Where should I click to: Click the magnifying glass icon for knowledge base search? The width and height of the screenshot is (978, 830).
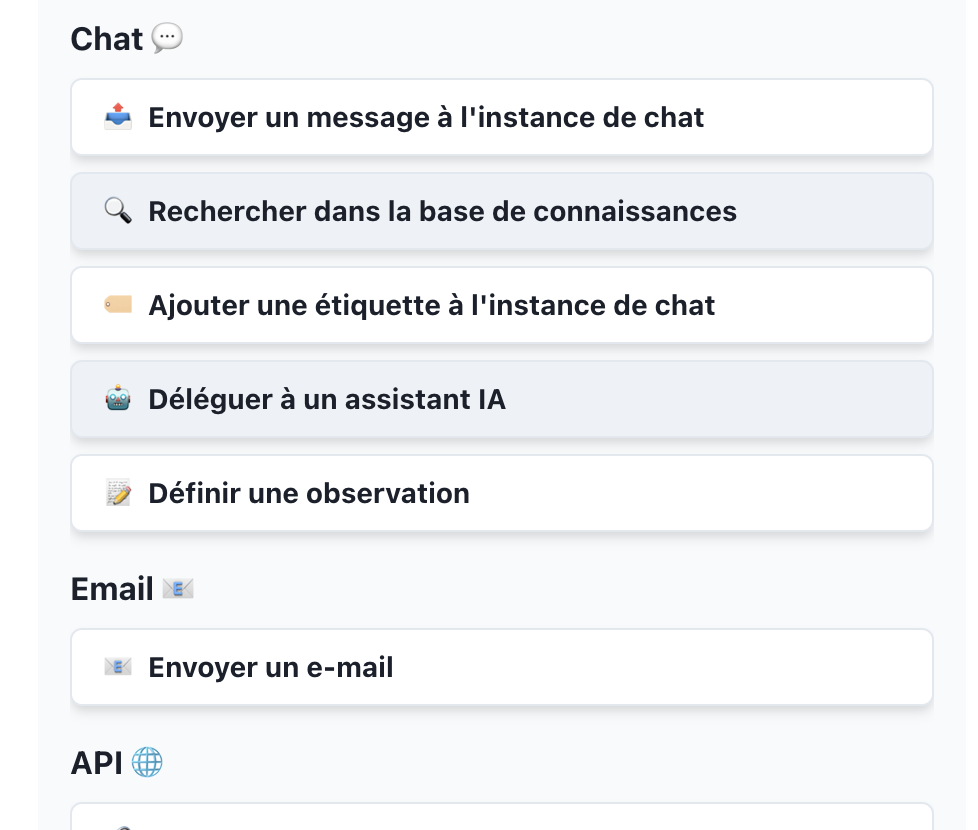(118, 212)
